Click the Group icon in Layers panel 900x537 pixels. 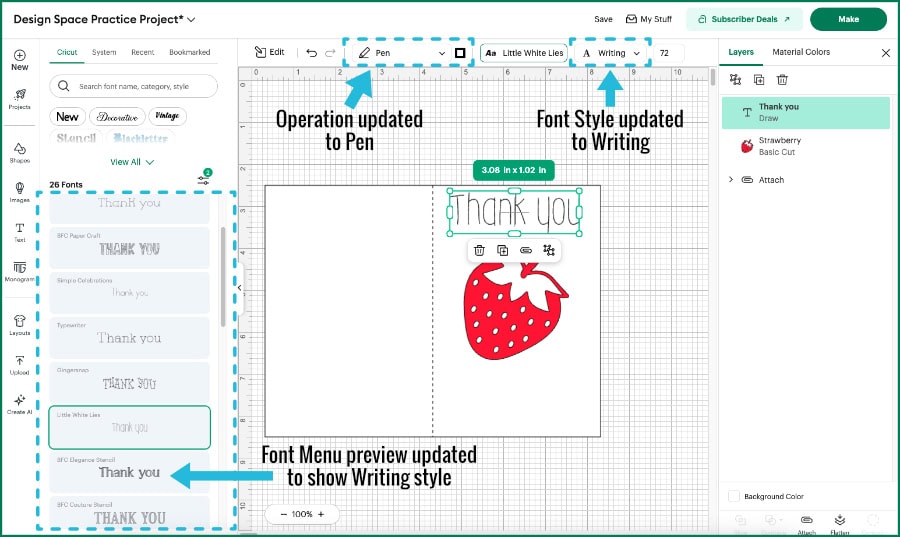pos(735,80)
